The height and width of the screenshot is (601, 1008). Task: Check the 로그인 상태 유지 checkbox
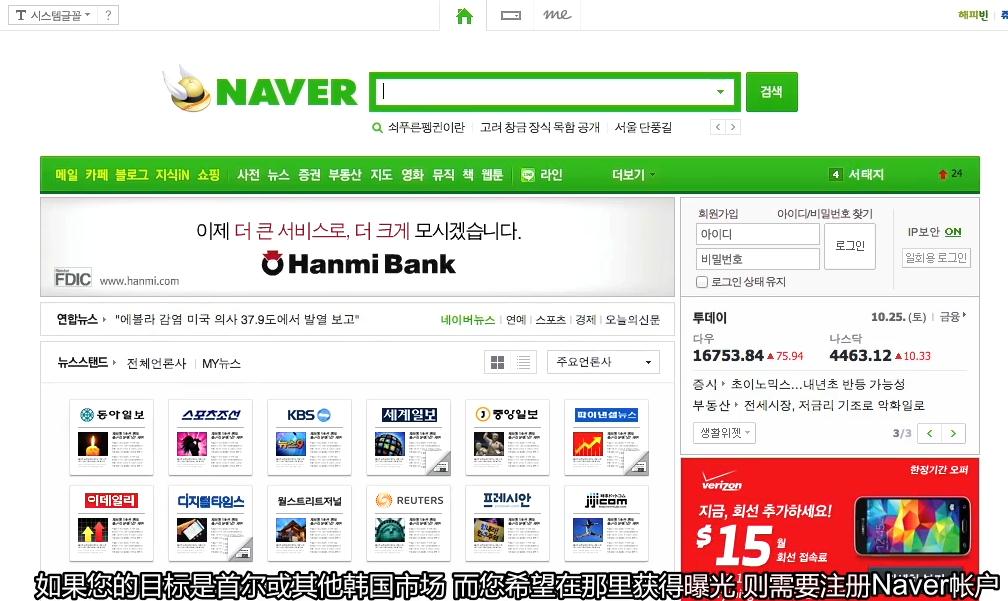pyautogui.click(x=702, y=282)
